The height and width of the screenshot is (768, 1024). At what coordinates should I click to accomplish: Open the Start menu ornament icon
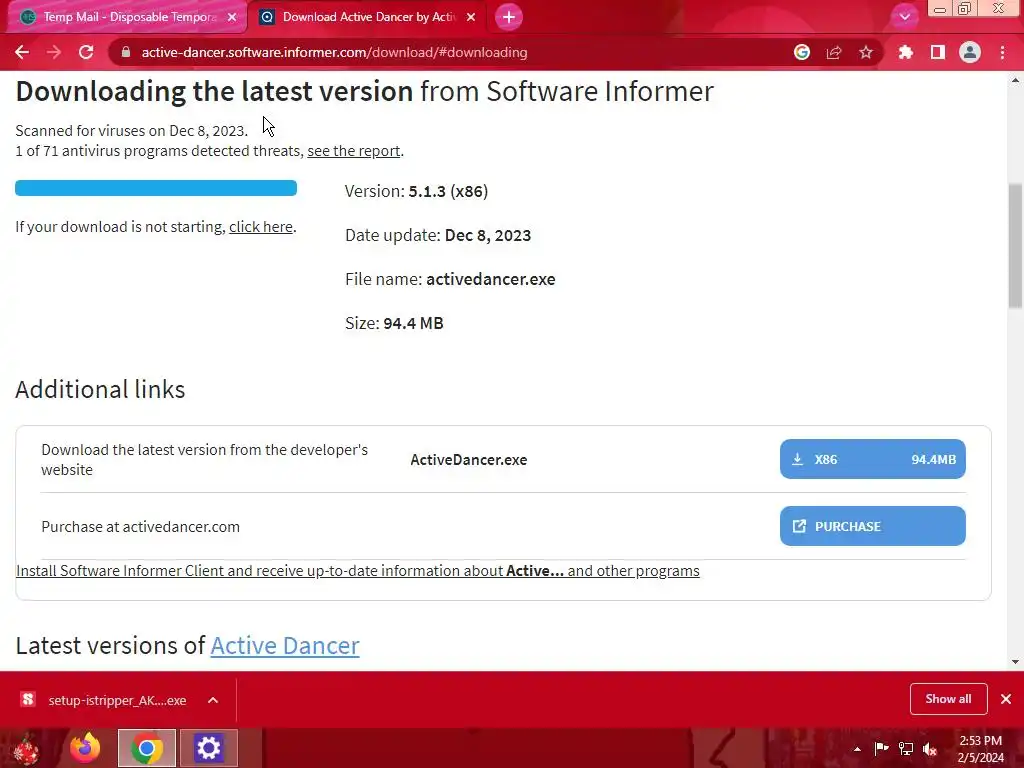click(26, 749)
